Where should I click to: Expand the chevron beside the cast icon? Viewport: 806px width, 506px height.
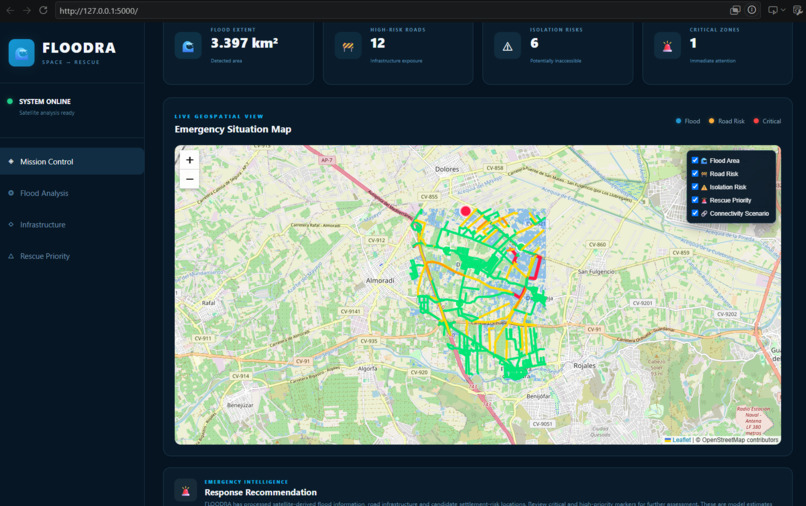(x=782, y=10)
